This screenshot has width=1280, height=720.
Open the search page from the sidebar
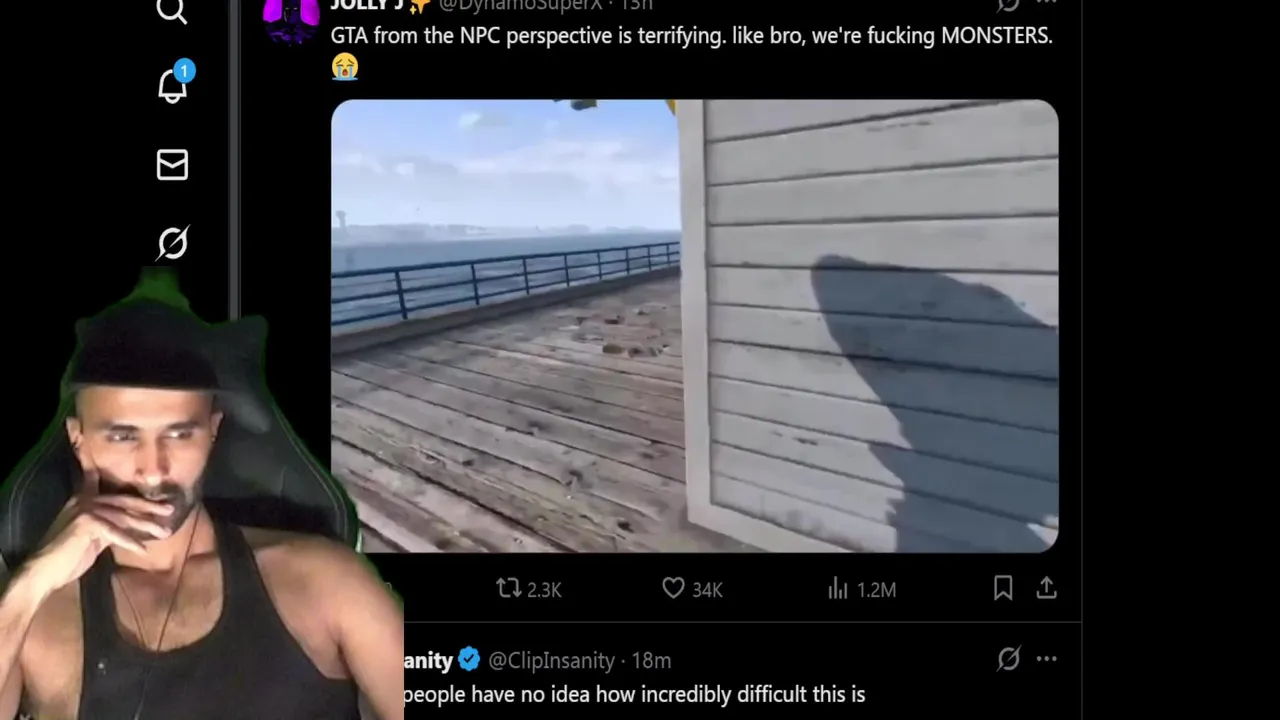[172, 11]
